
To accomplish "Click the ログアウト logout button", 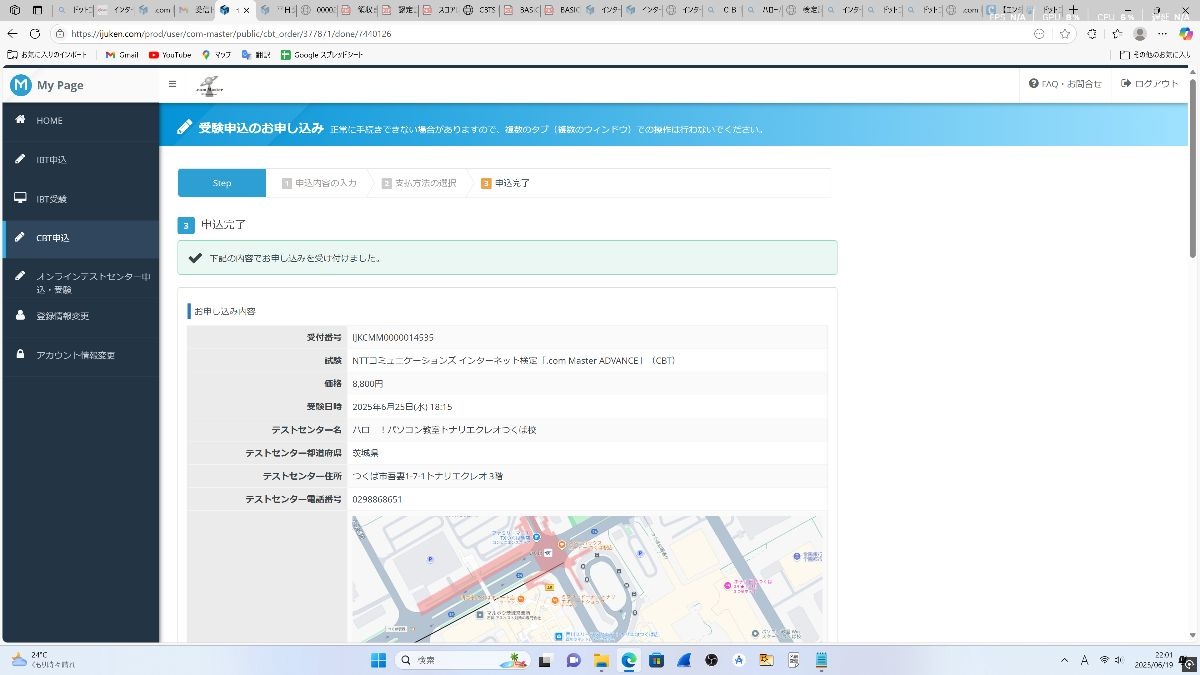I will pyautogui.click(x=1150, y=84).
